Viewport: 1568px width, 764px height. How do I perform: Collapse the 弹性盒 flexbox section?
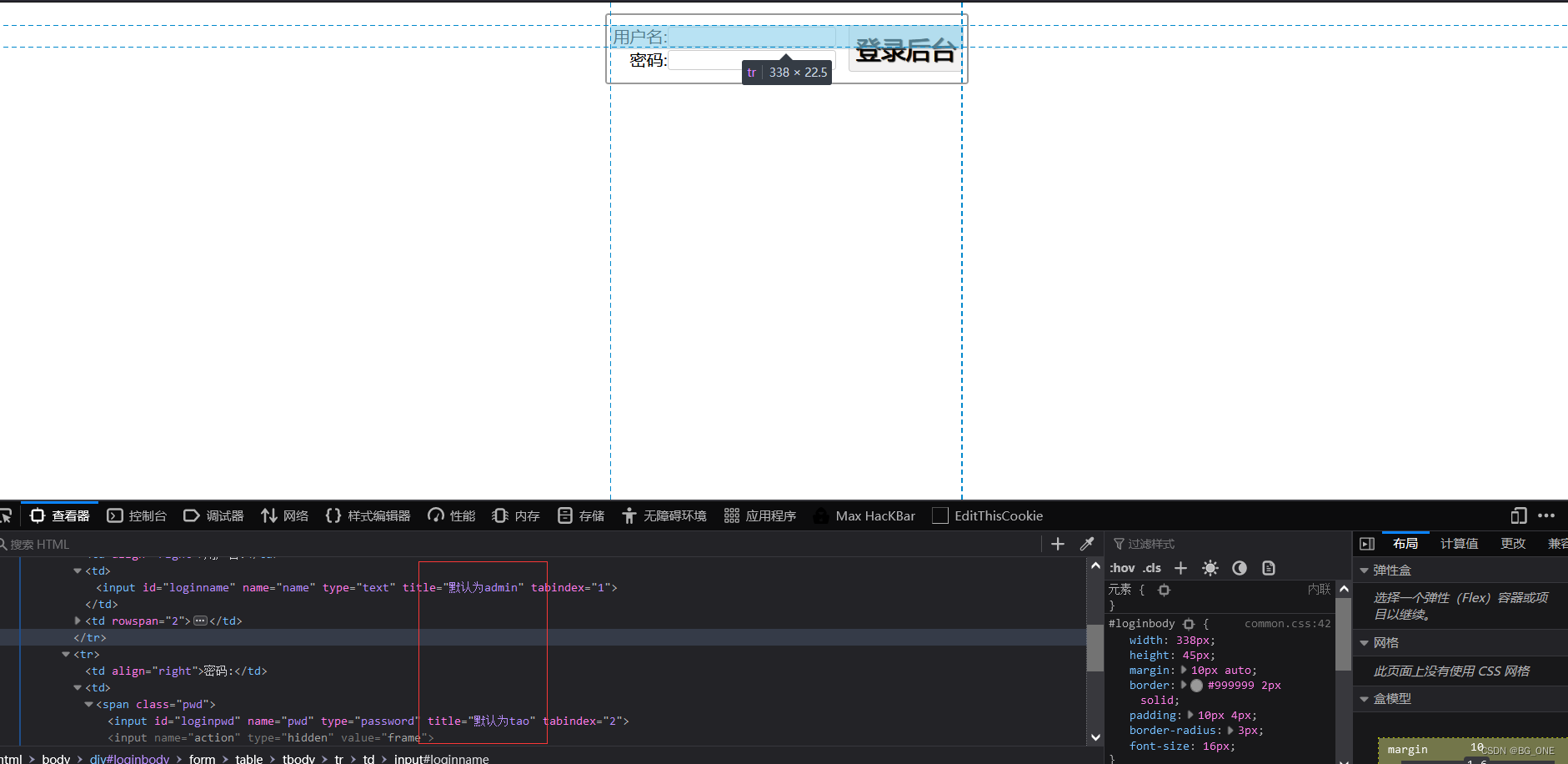pos(1364,570)
